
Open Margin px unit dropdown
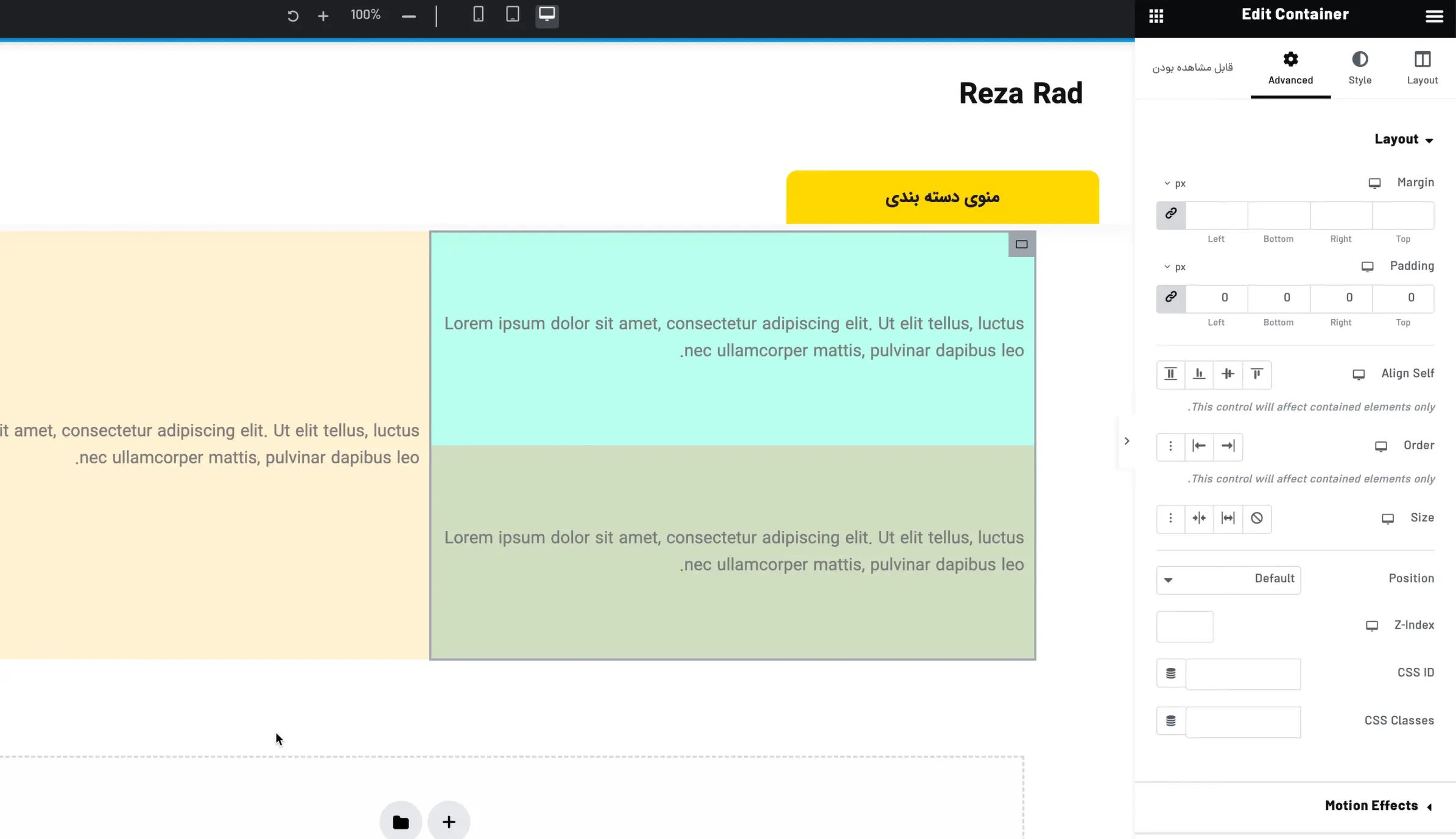1175,183
